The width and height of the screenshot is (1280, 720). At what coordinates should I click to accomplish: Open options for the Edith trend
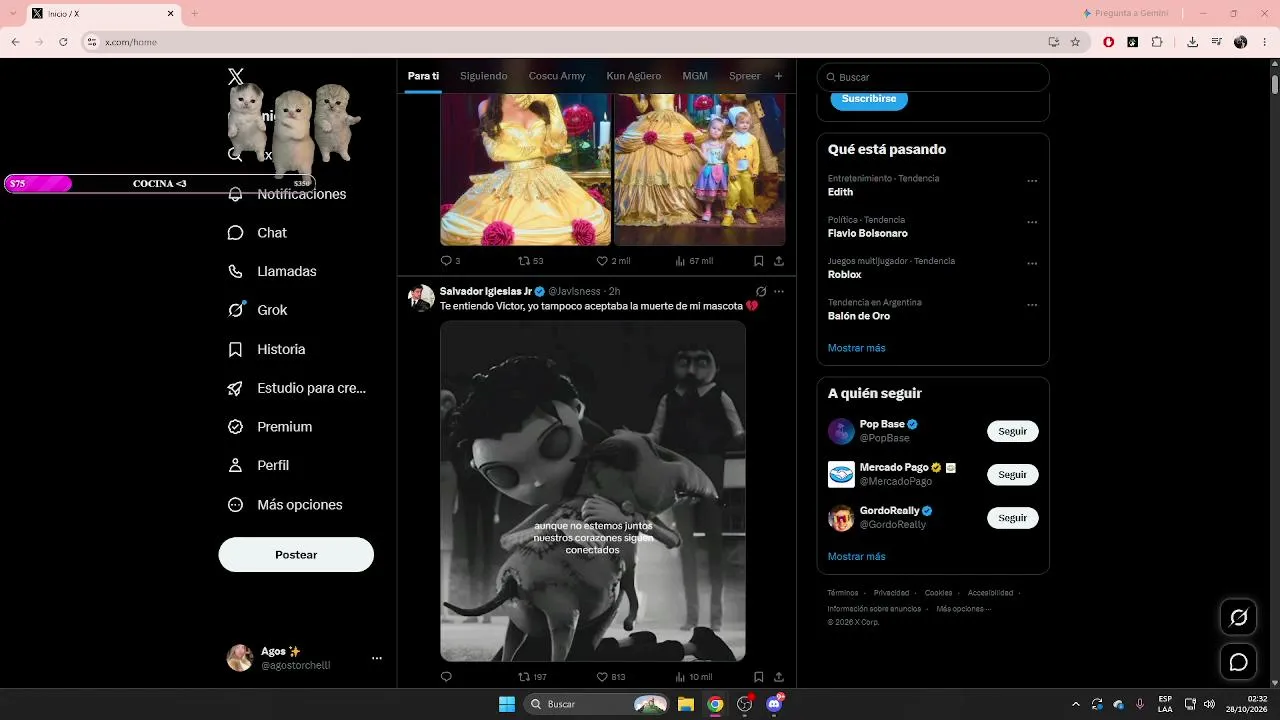[1032, 181]
